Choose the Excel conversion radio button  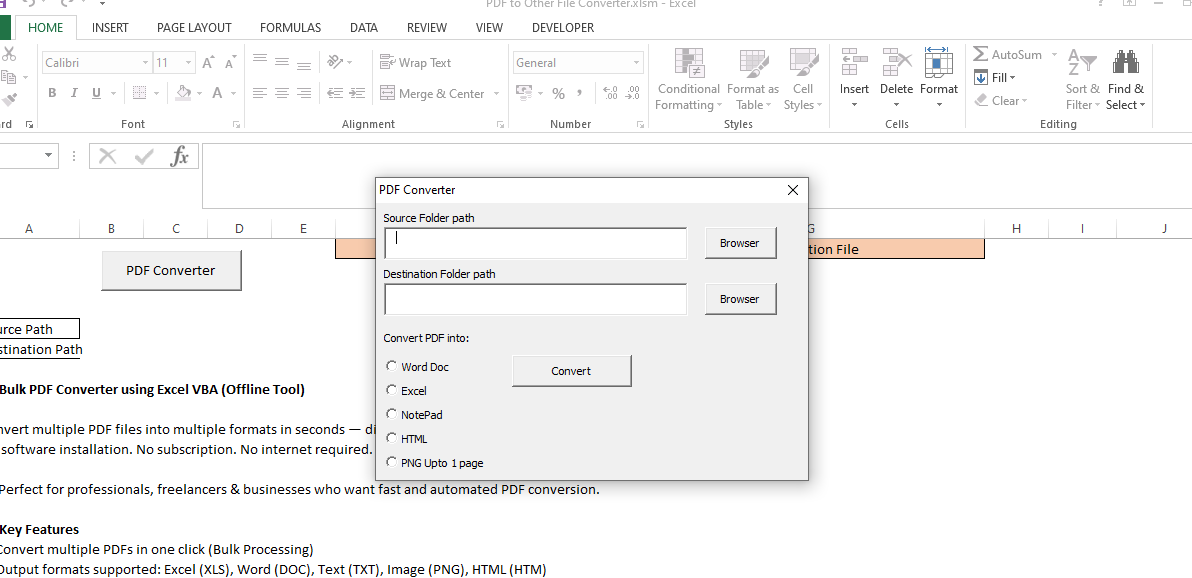(392, 390)
